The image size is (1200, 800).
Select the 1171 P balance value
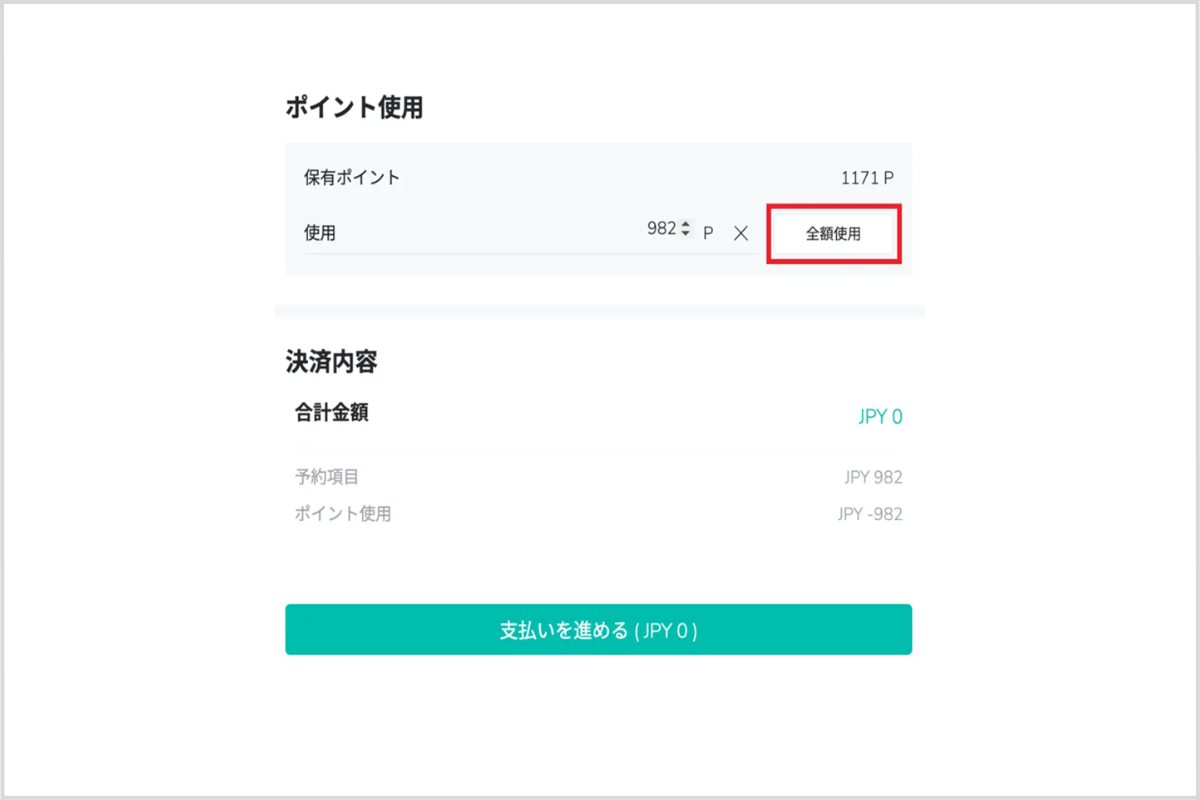[867, 178]
